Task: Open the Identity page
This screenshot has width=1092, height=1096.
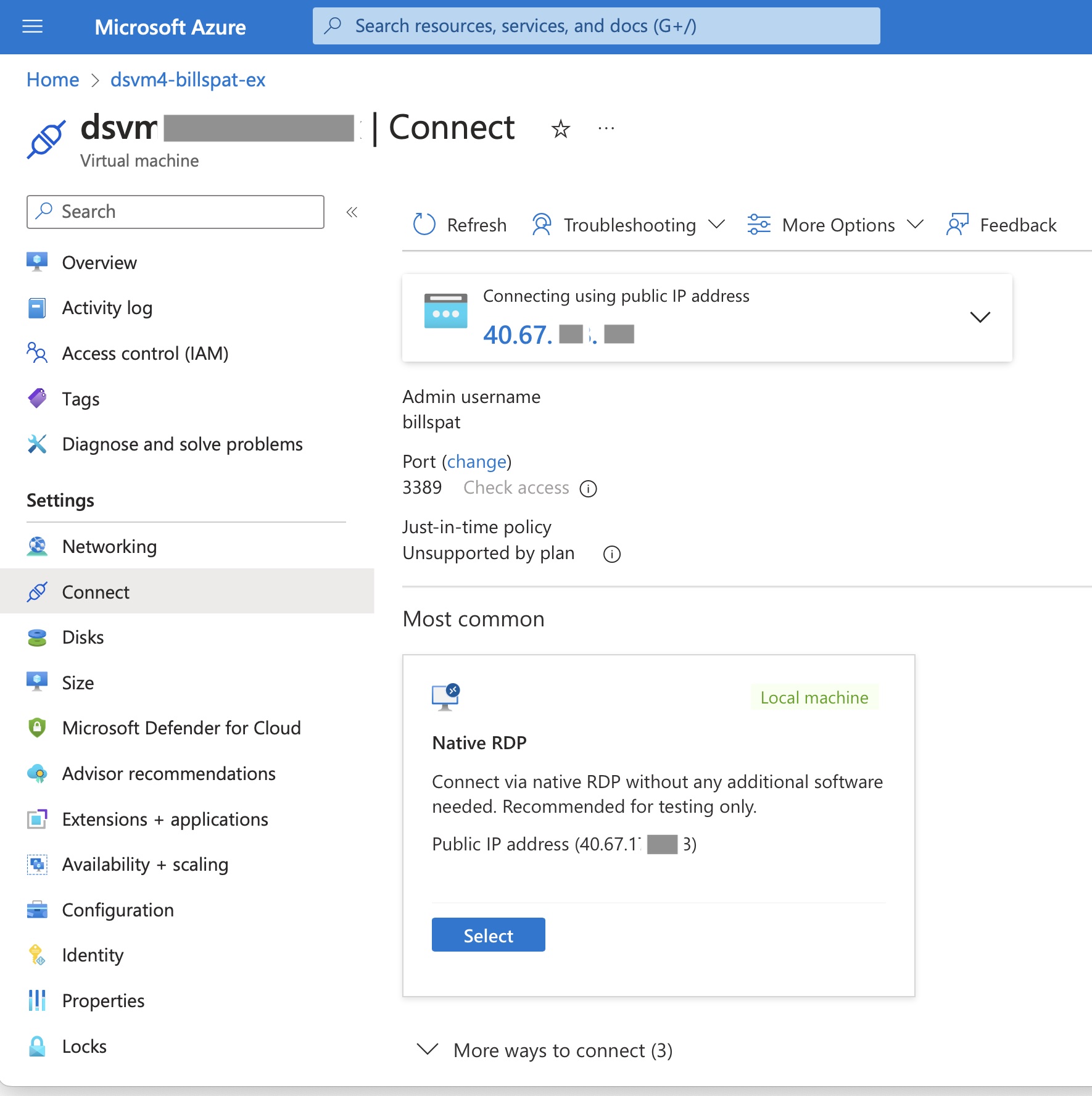Action: click(x=93, y=955)
